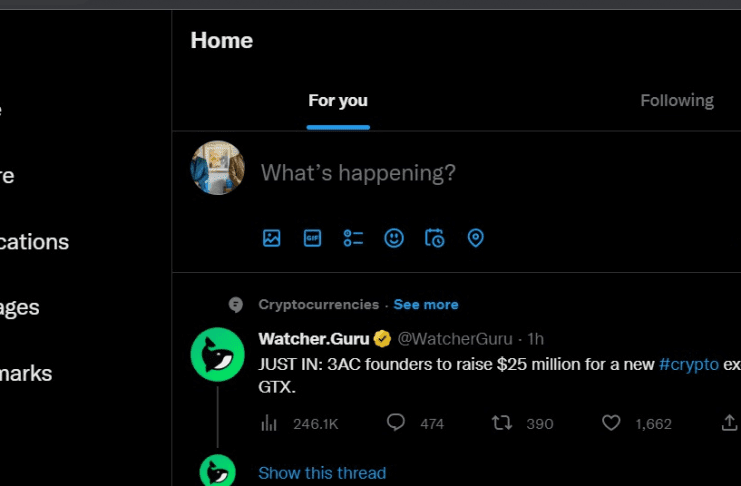Image resolution: width=741 pixels, height=486 pixels.
Task: Schedule the tweet with calendar icon
Action: (435, 238)
